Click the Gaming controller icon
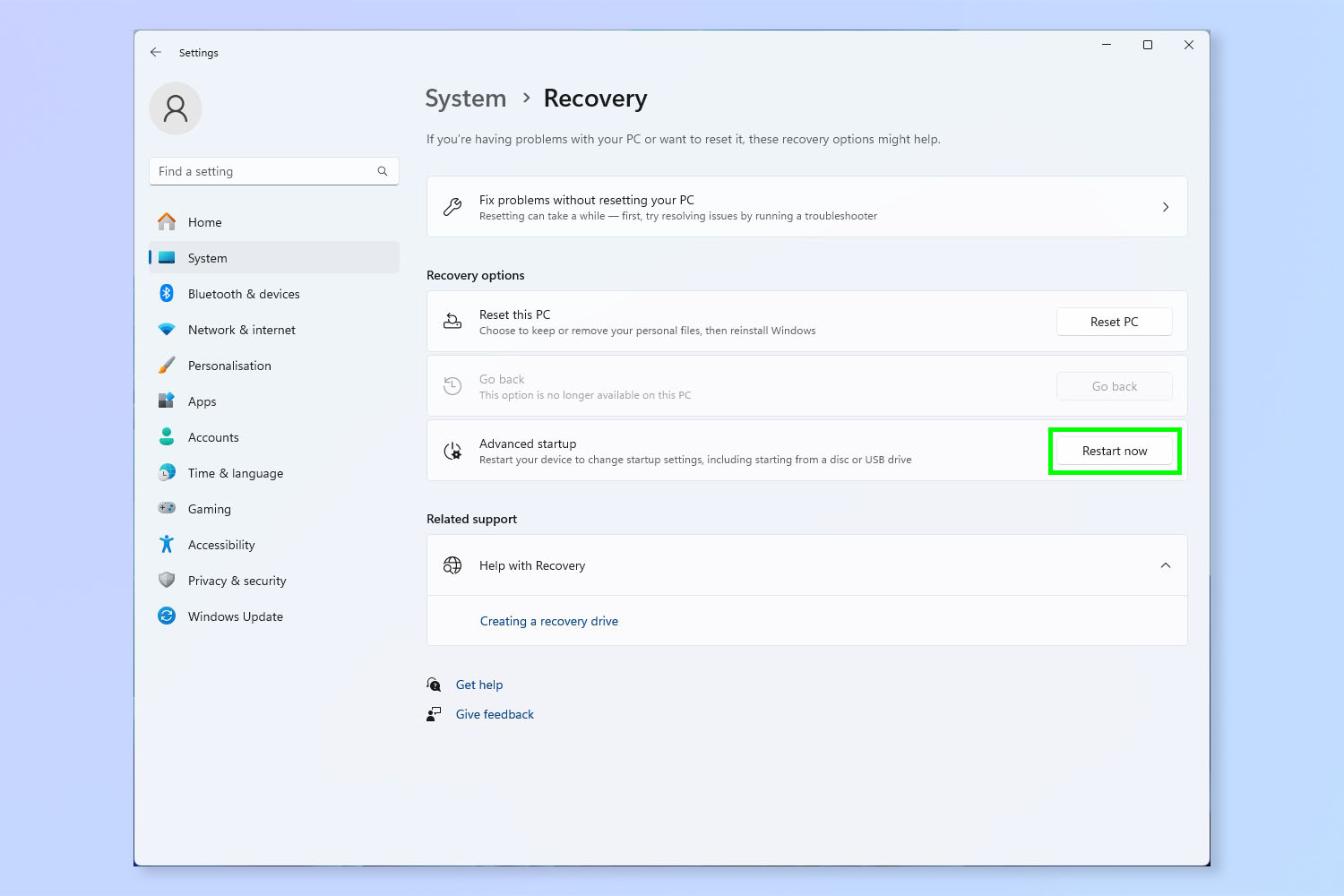 pyautogui.click(x=167, y=508)
